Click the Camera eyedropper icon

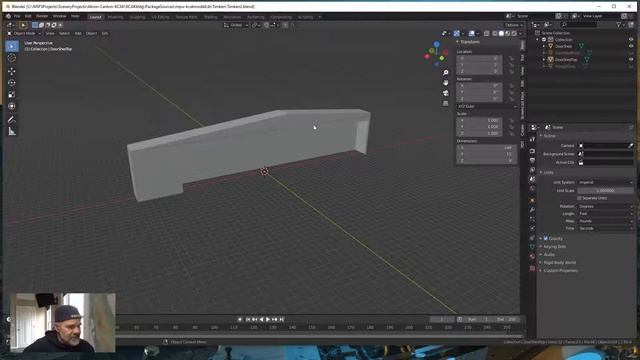[631, 145]
